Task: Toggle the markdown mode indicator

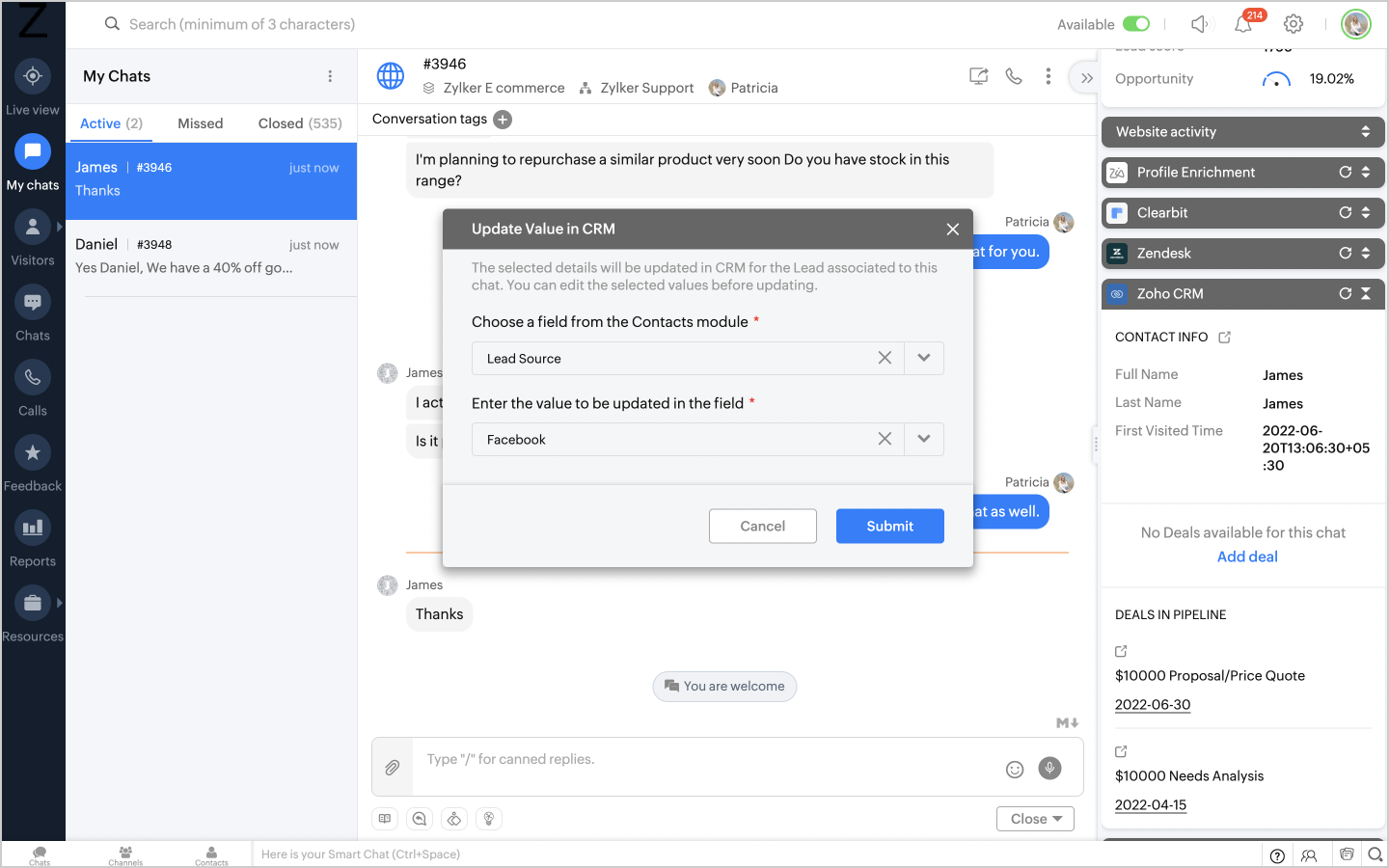Action: click(x=1067, y=723)
